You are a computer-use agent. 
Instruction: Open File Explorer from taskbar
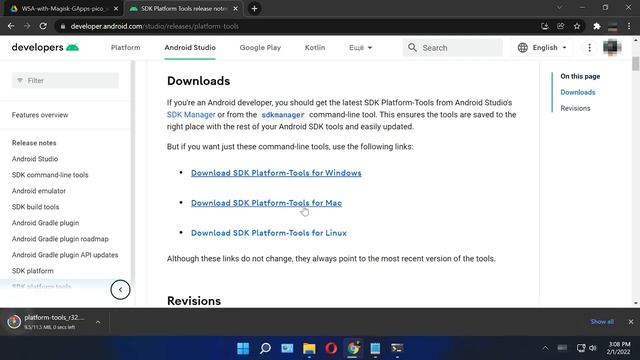[309, 348]
